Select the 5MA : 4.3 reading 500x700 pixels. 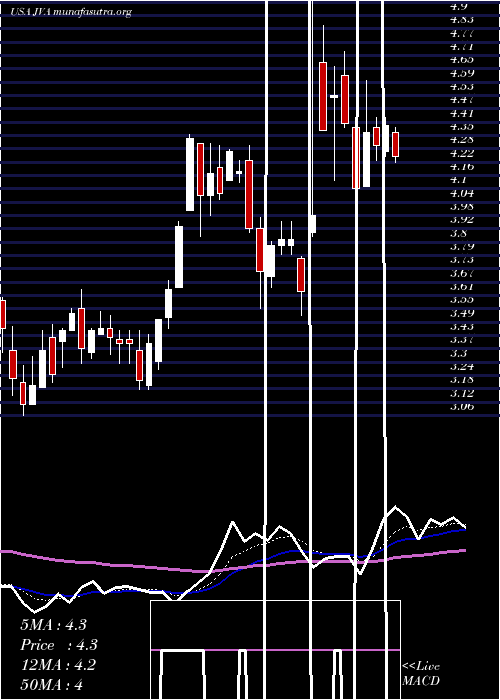tap(53, 625)
